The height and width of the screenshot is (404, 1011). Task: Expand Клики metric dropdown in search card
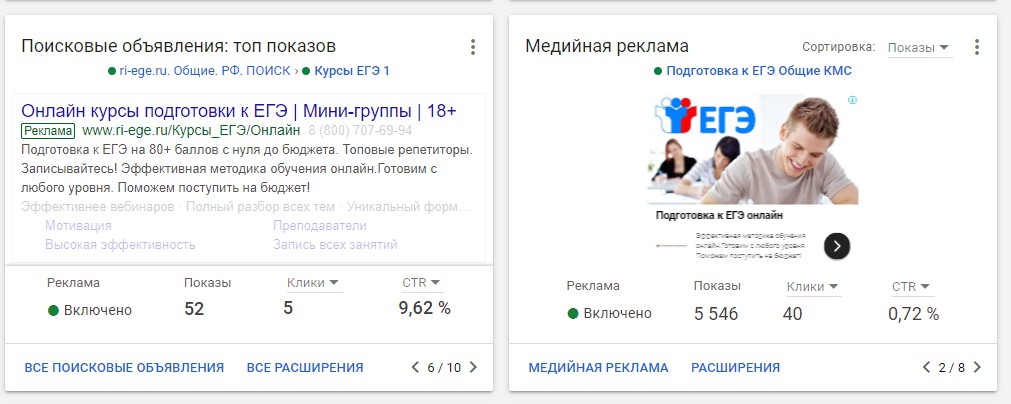point(314,283)
